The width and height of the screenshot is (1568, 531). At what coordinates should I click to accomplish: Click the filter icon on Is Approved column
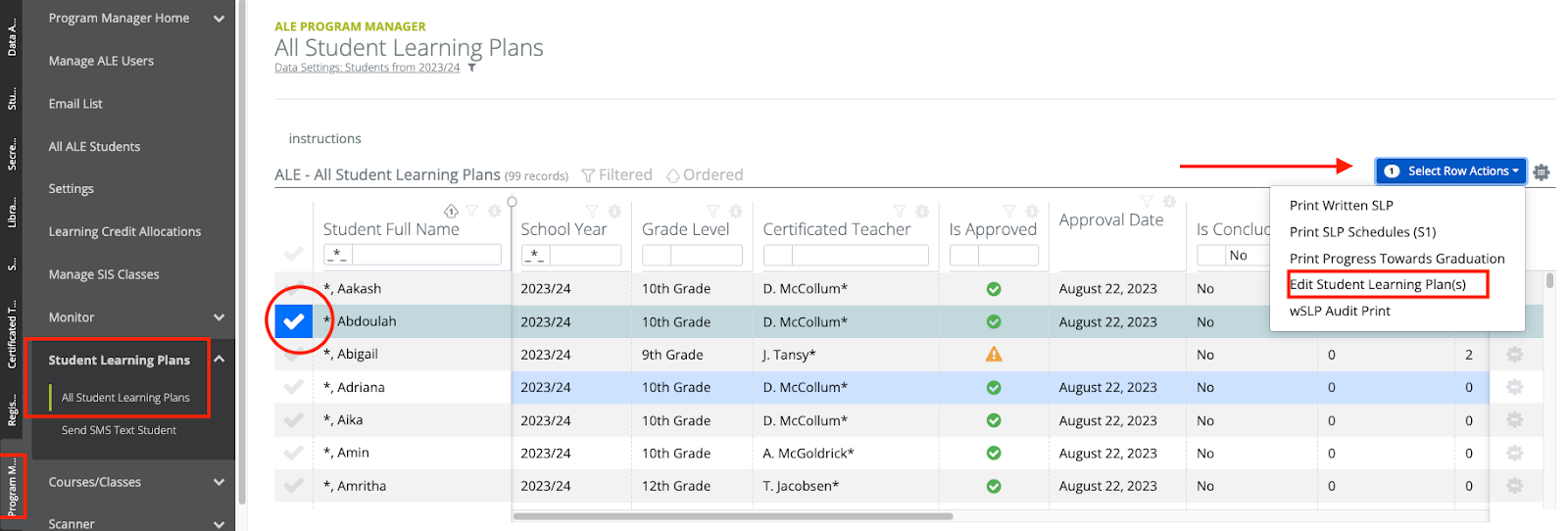click(1009, 211)
